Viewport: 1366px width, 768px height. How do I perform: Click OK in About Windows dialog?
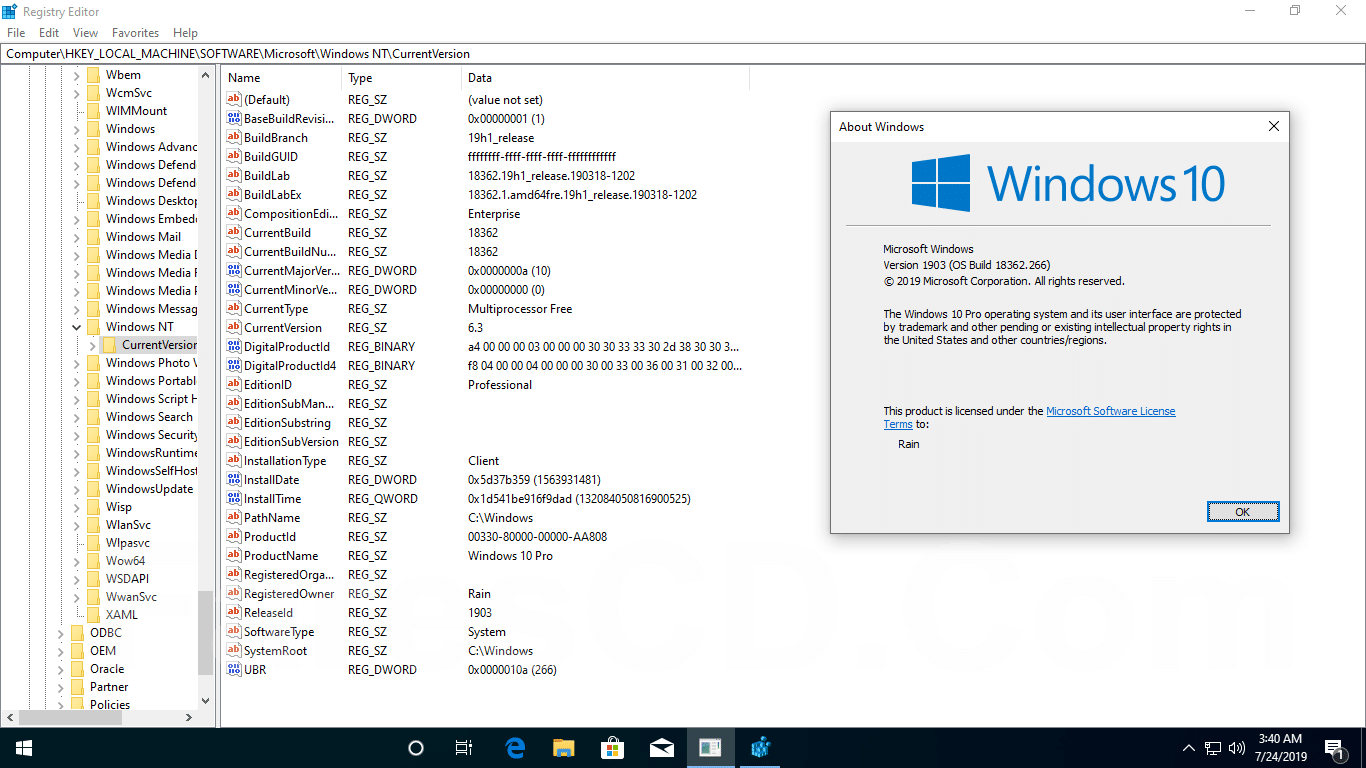coord(1242,511)
